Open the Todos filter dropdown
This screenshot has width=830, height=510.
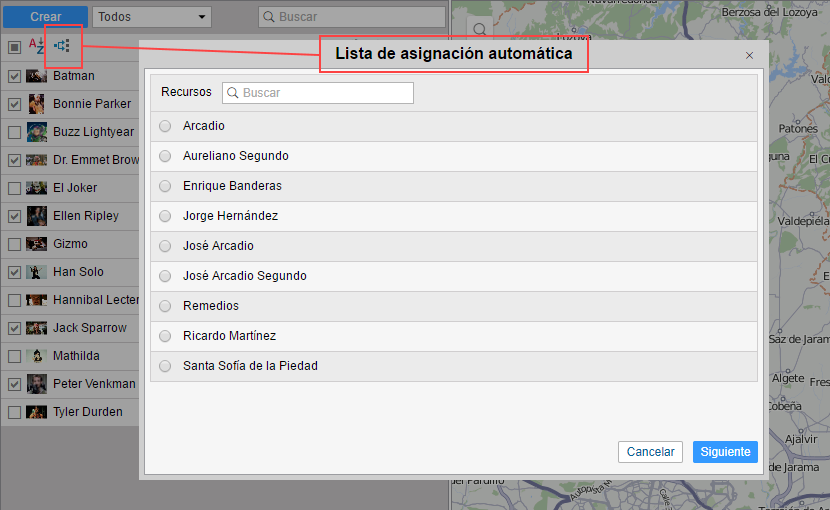click(152, 17)
